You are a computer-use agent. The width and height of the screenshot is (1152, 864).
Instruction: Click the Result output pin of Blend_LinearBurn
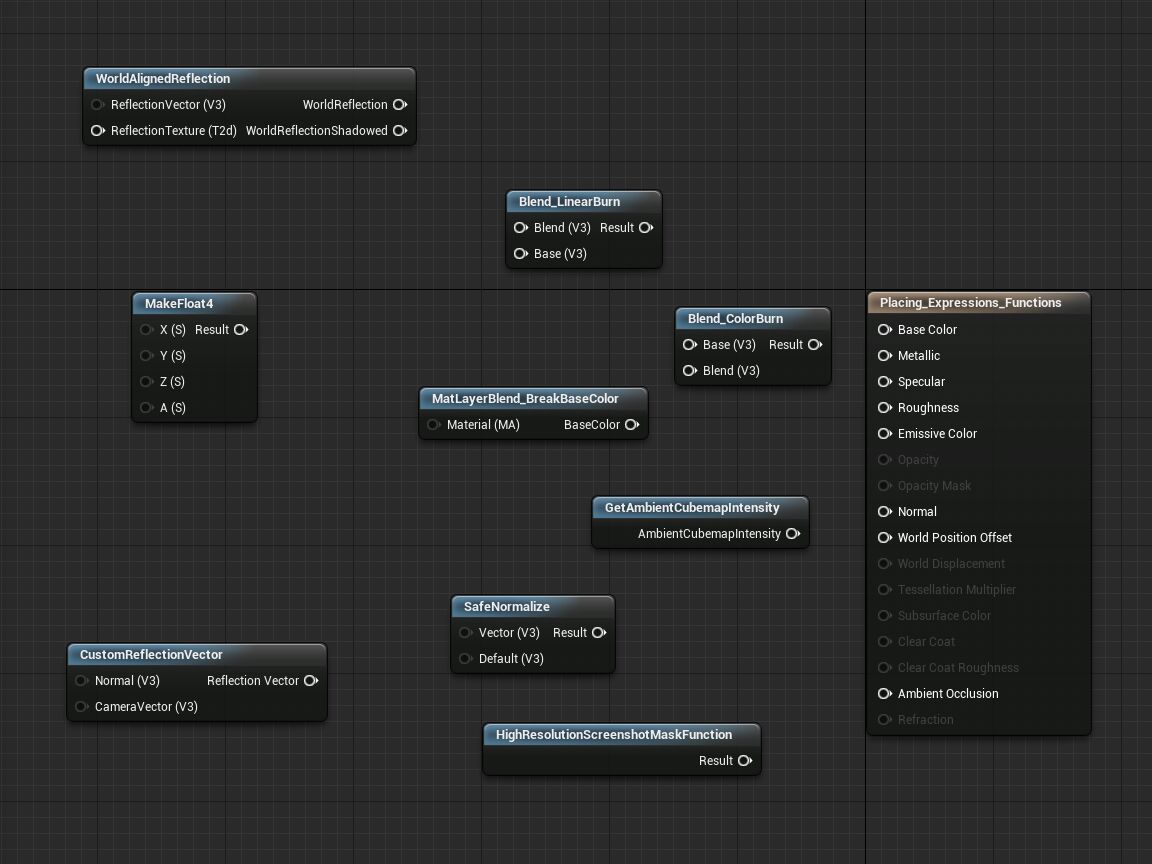pyautogui.click(x=646, y=227)
